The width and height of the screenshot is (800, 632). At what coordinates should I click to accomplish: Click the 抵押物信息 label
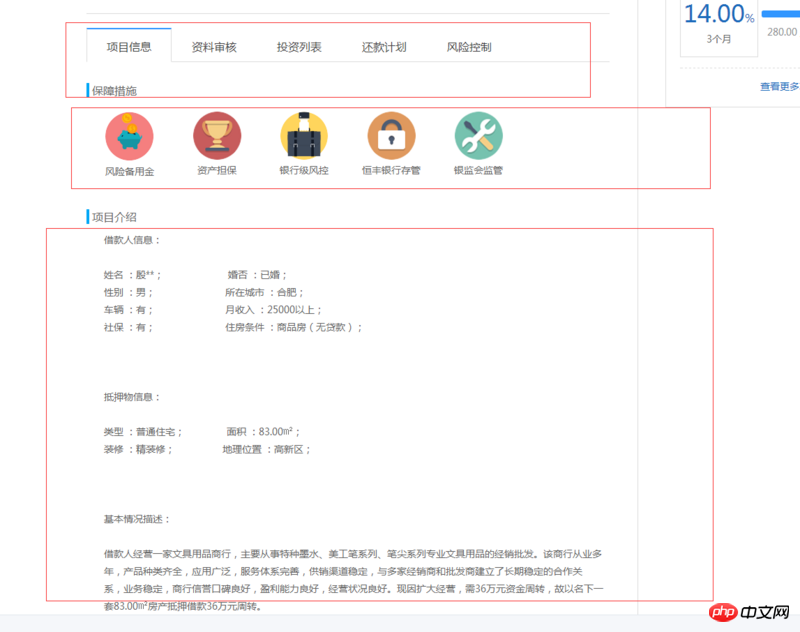tap(132, 397)
